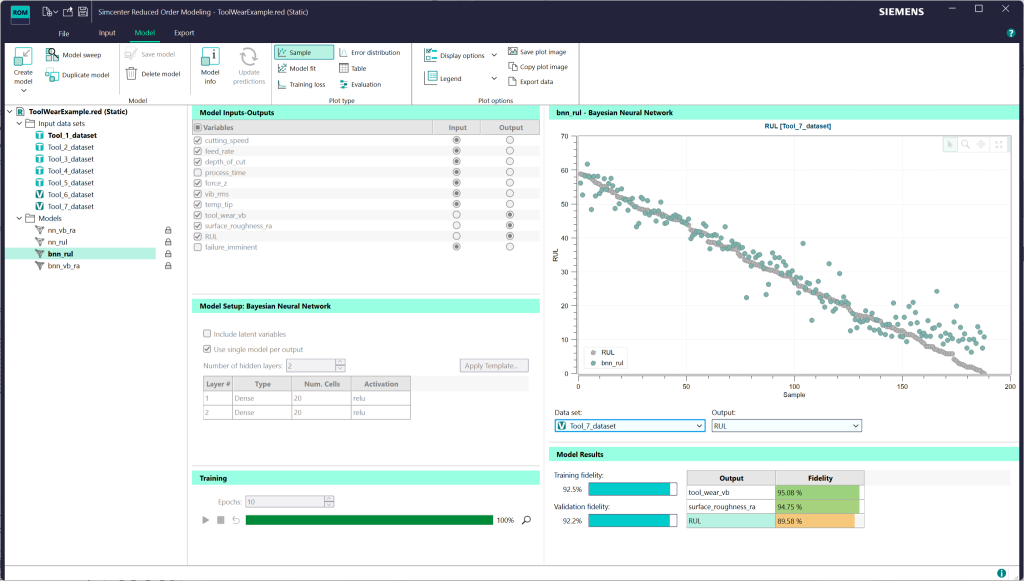Stop training with the stop button
Image resolution: width=1024 pixels, height=581 pixels.
(221, 520)
